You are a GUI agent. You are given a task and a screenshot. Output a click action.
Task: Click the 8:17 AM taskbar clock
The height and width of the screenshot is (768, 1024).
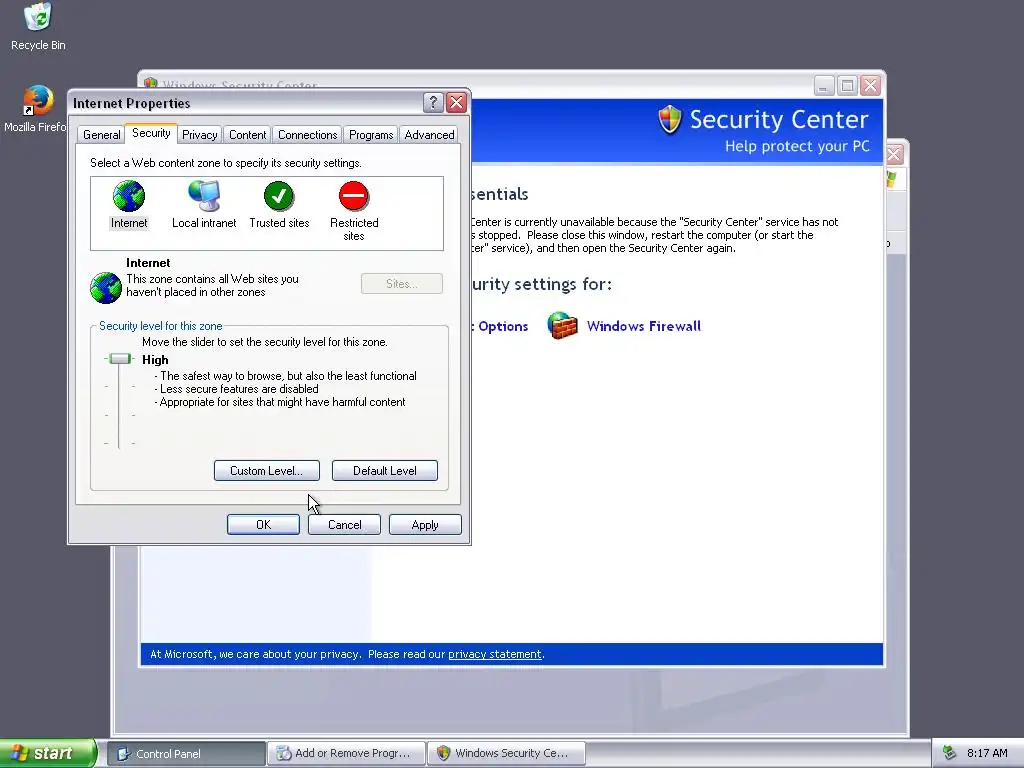click(x=987, y=753)
